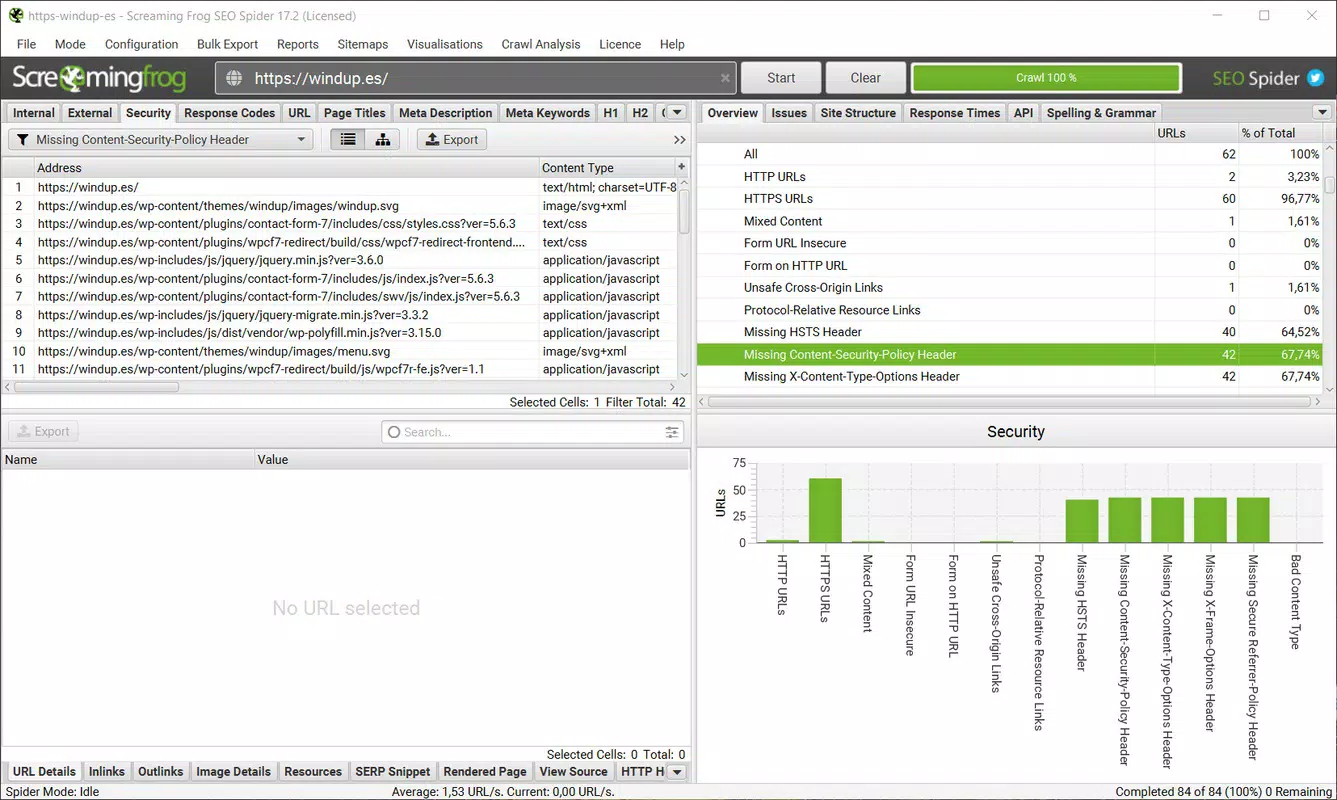Open search filter options icon
The width and height of the screenshot is (1337, 800).
(x=673, y=432)
